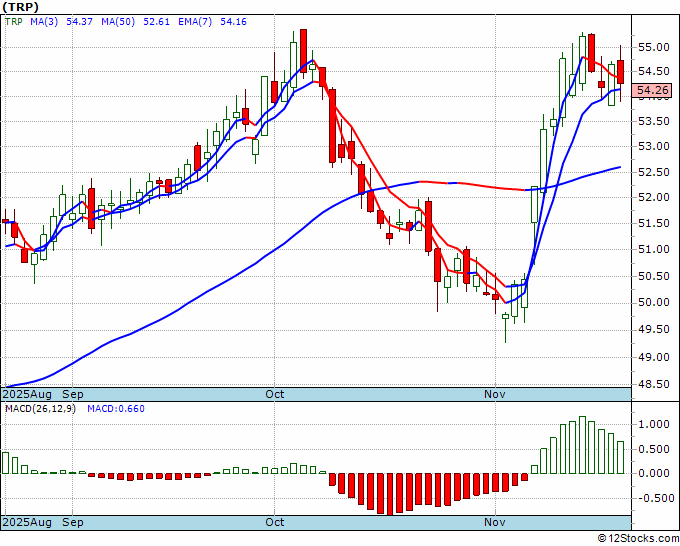Click the 55.00 price axis label
The height and width of the screenshot is (546, 680).
[x=654, y=47]
